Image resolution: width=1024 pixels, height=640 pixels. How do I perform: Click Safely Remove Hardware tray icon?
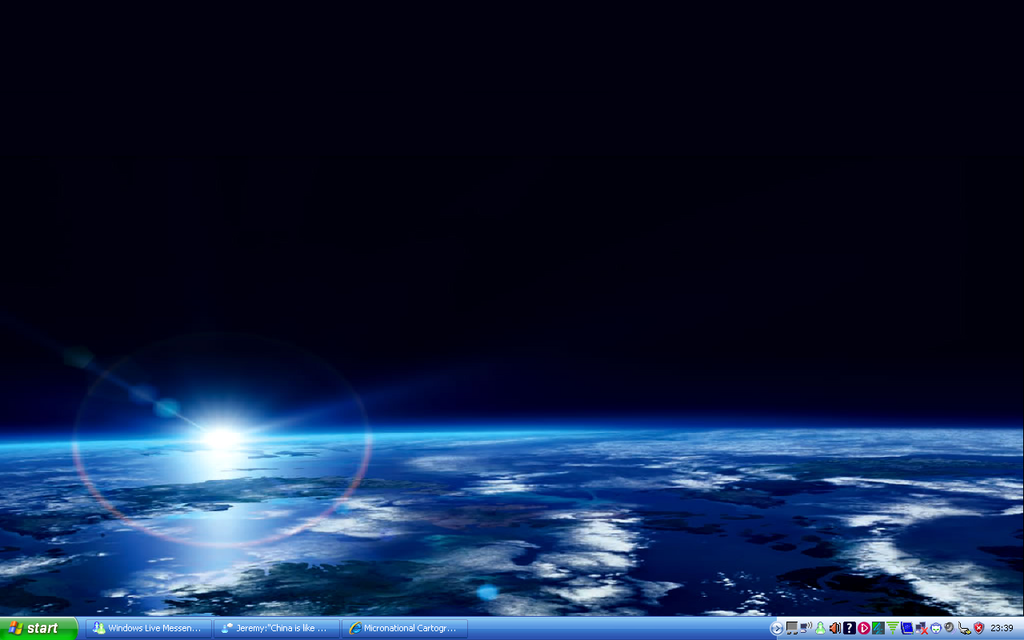(x=964, y=628)
